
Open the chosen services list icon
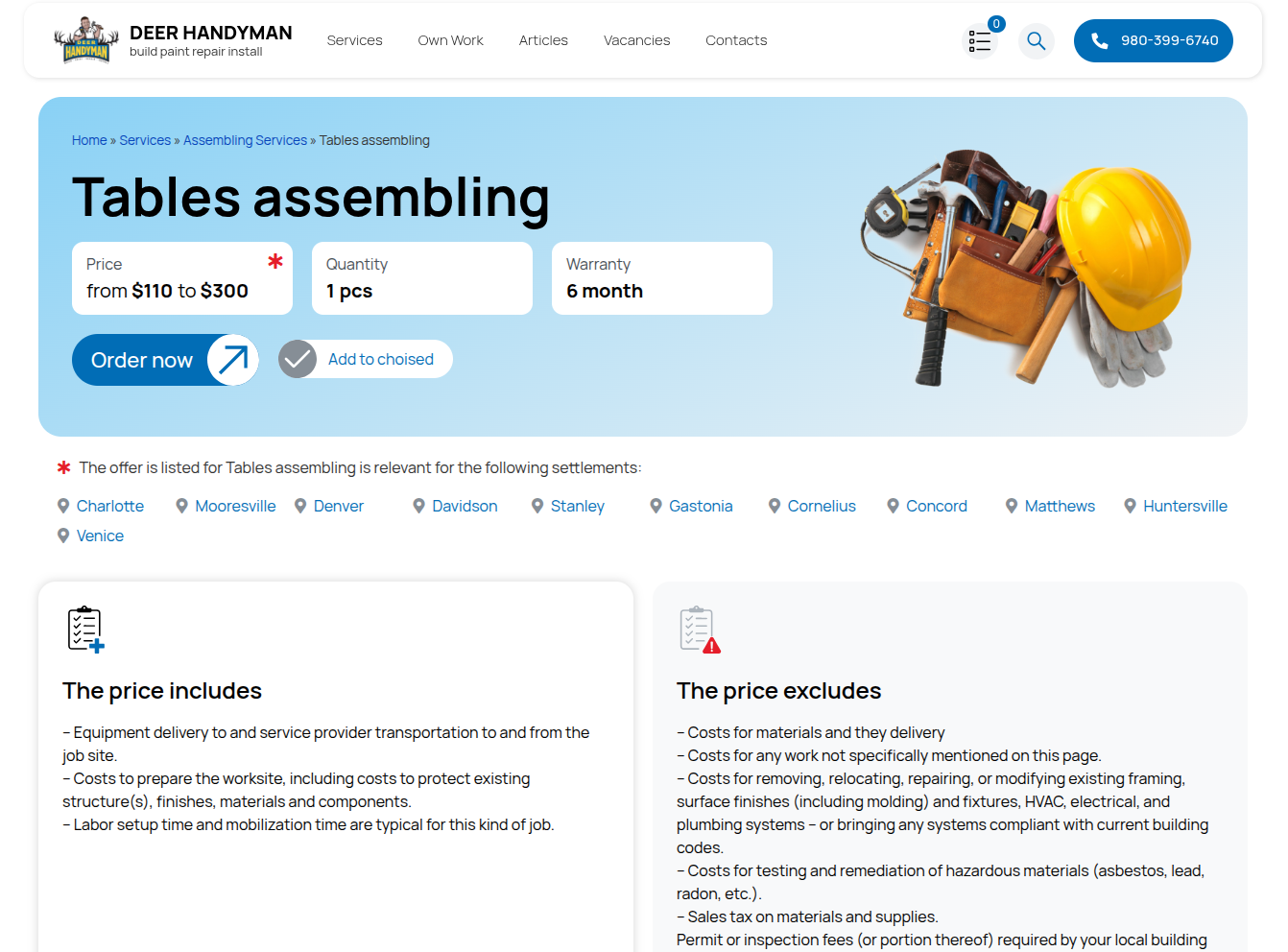(980, 41)
